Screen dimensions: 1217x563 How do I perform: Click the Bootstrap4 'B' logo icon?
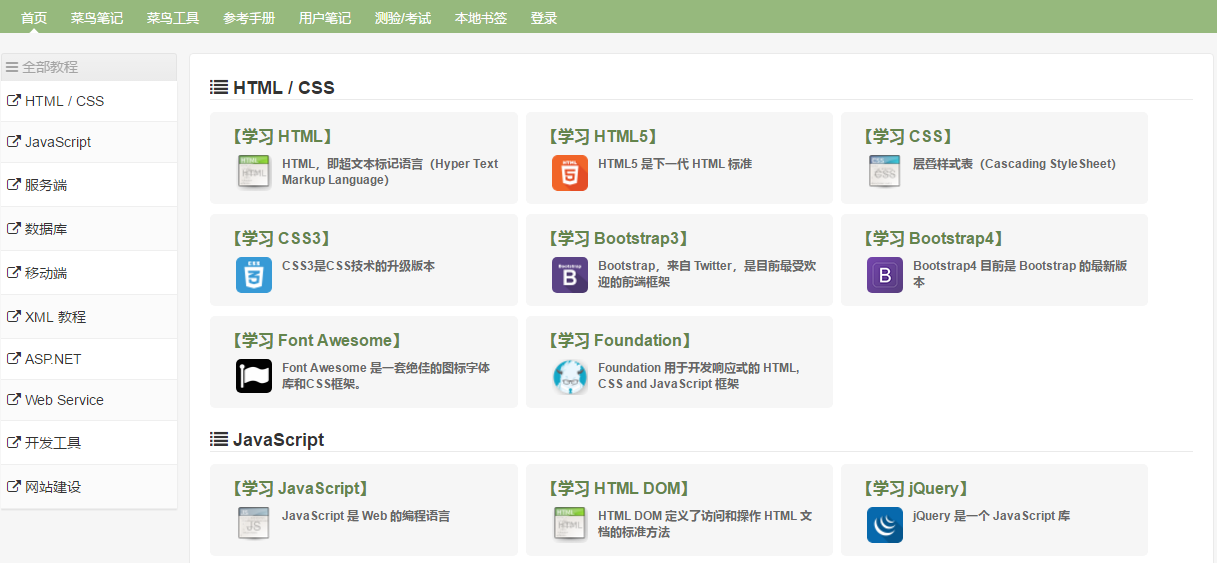884,275
